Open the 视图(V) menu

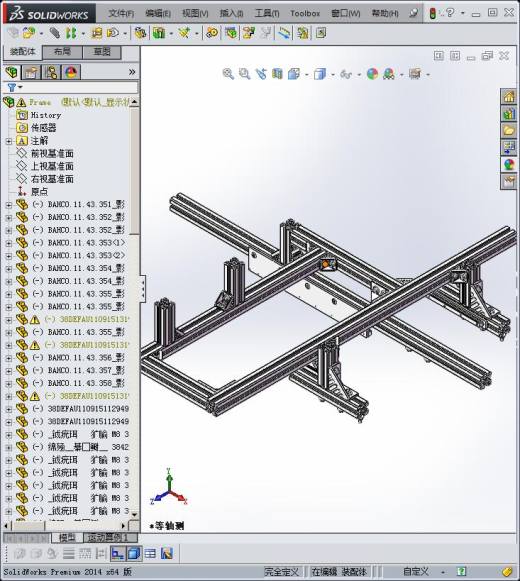click(195, 13)
